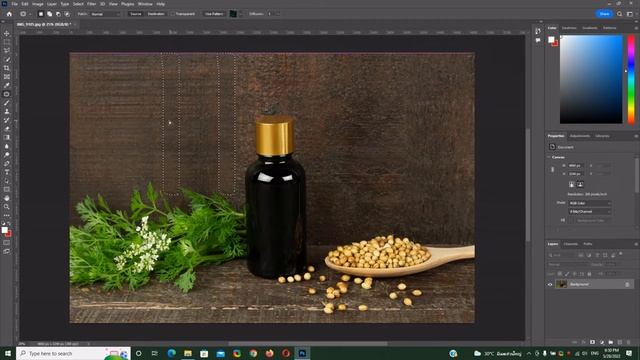
Task: Choose Intersect with Selection mode
Action: [67, 14]
